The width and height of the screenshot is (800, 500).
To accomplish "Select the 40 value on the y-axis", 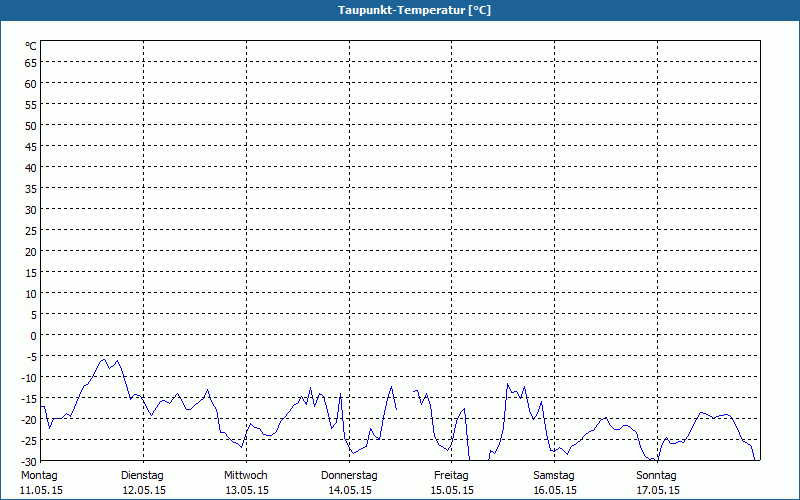I will [31, 168].
